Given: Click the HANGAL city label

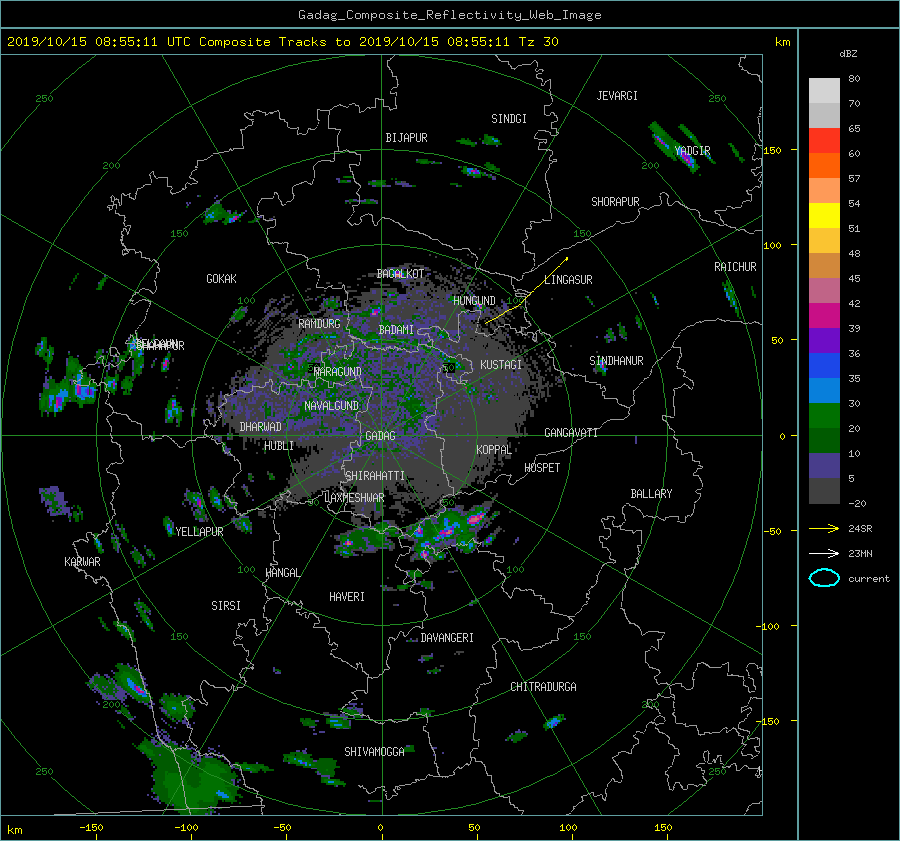Looking at the screenshot, I should (x=282, y=573).
